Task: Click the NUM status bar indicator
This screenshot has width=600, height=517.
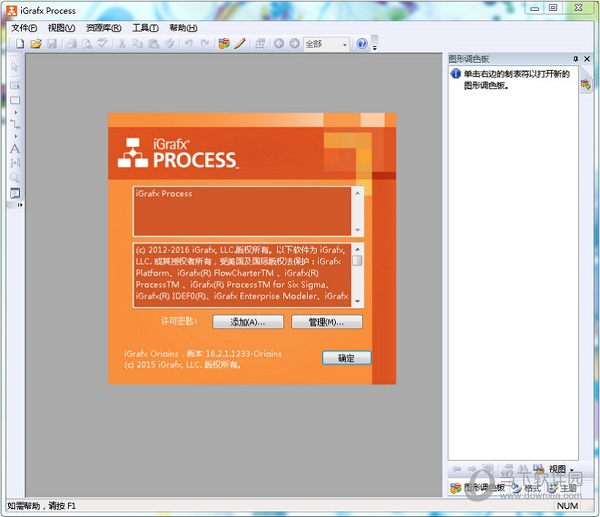Action: [567, 506]
